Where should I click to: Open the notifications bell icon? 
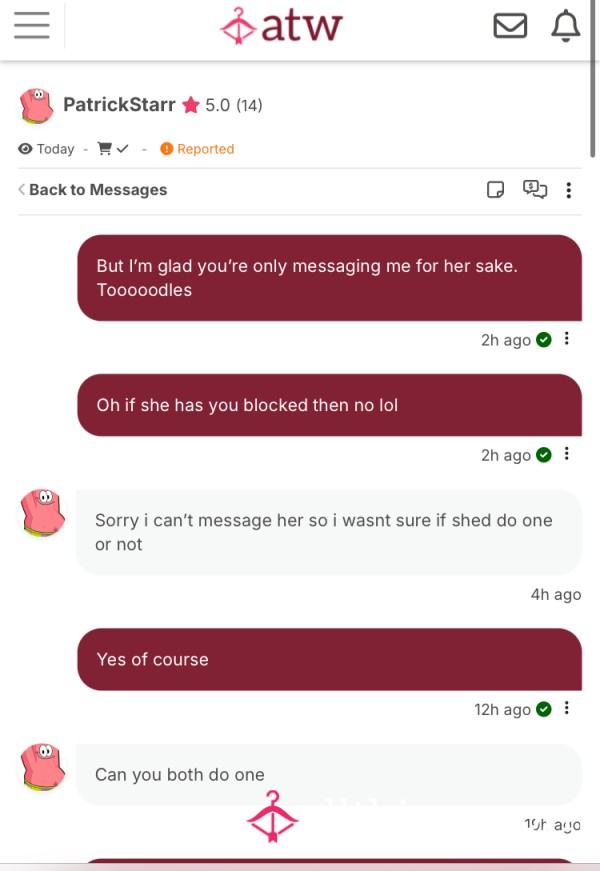click(x=566, y=26)
